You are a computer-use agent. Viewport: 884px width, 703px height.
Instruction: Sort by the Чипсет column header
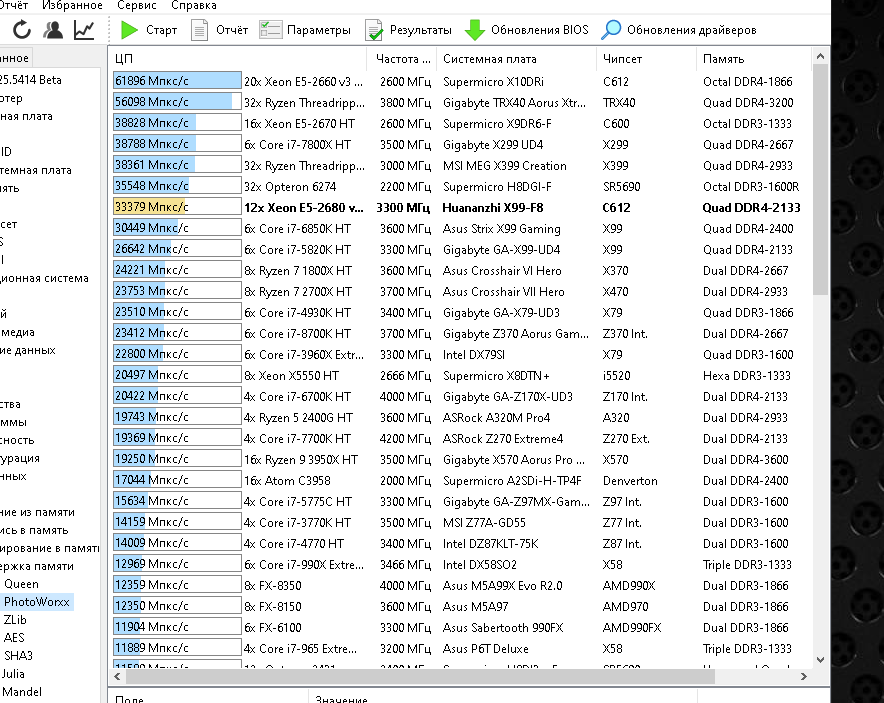646,59
